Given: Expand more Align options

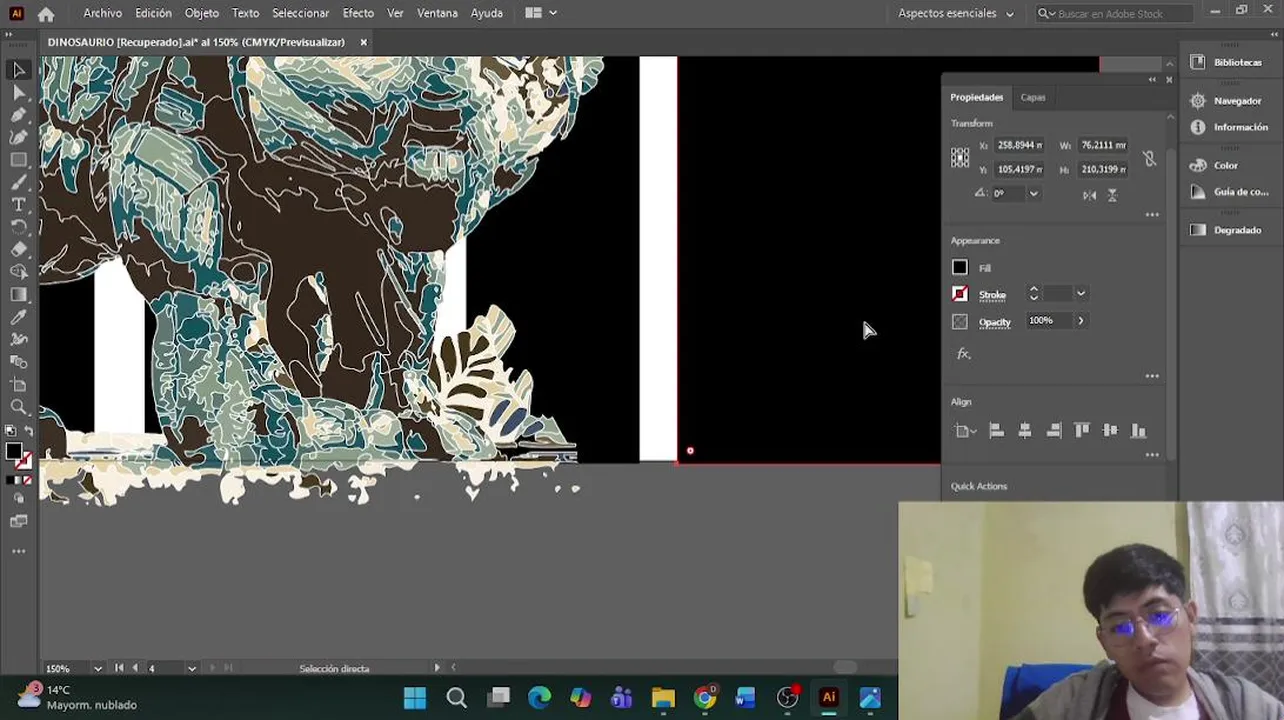Looking at the screenshot, I should point(1152,455).
